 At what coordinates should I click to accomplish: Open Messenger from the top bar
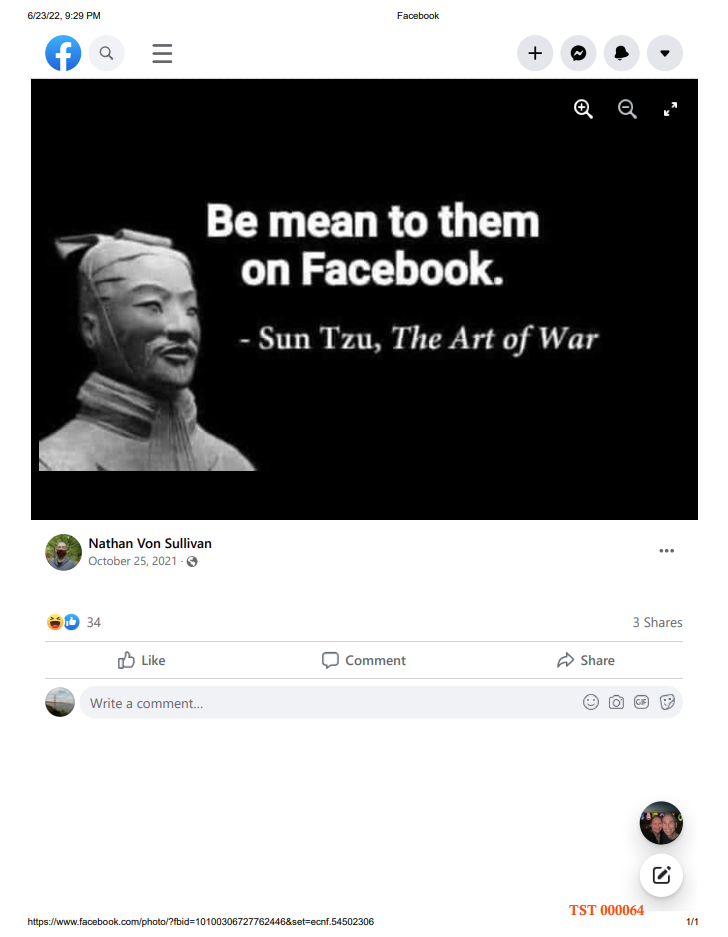click(x=578, y=53)
